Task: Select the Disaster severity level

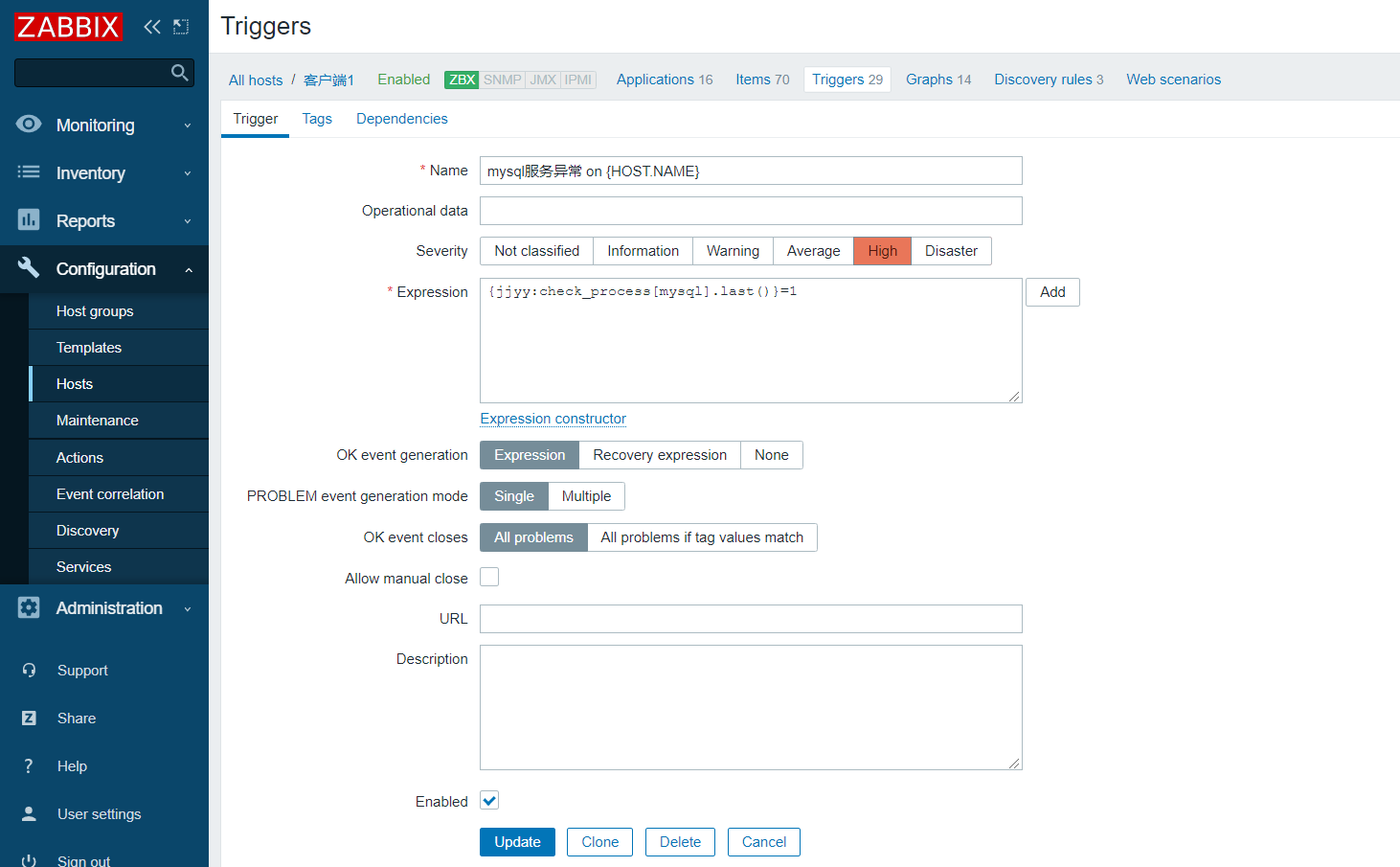Action: (951, 251)
